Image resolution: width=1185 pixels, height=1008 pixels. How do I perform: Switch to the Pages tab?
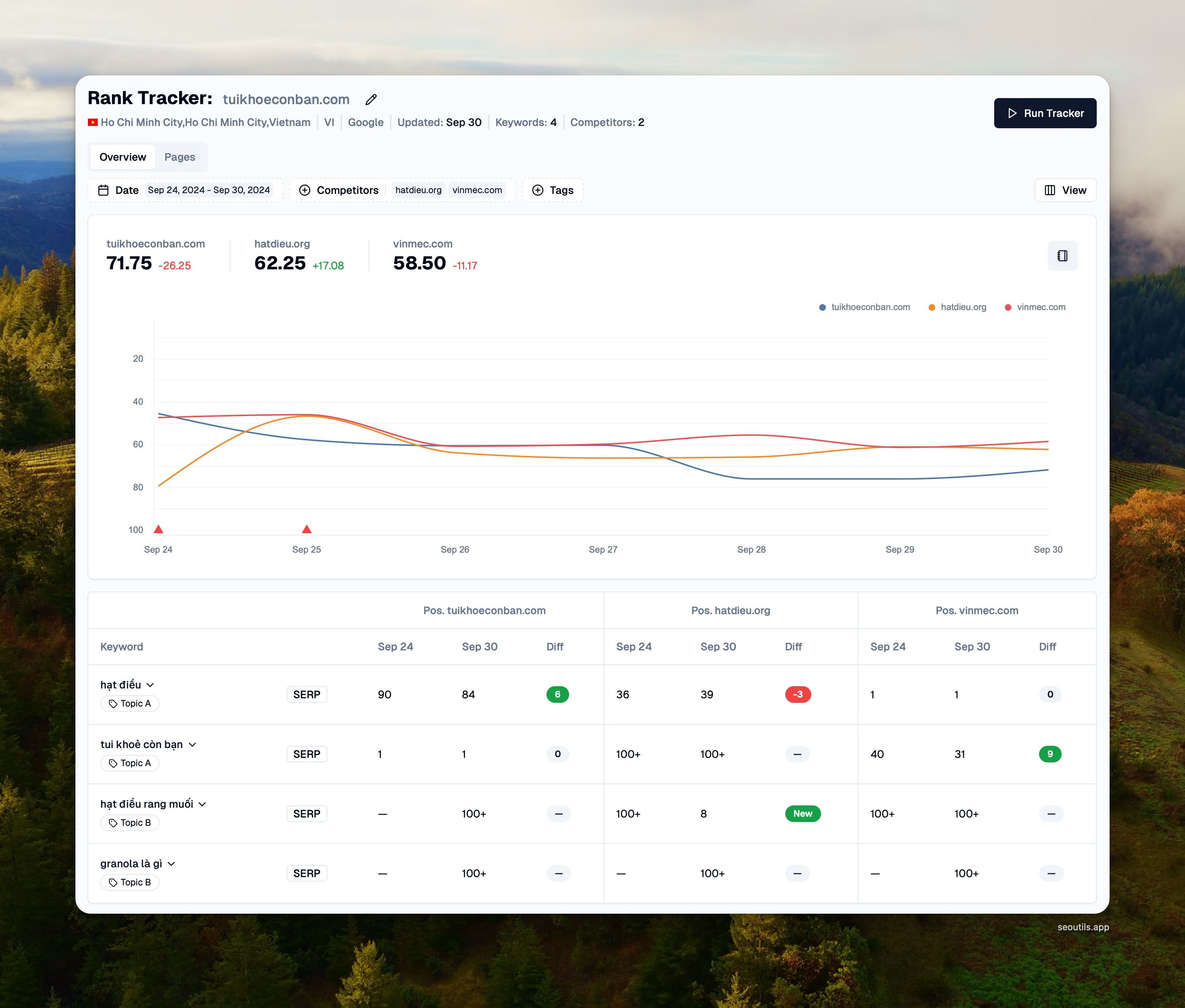tap(180, 157)
